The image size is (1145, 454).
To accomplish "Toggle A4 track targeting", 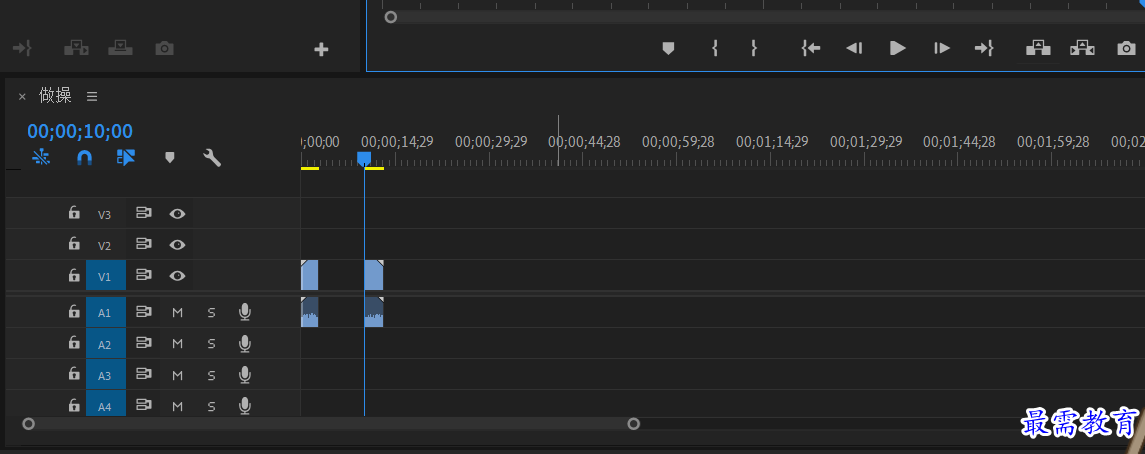I will point(105,404).
